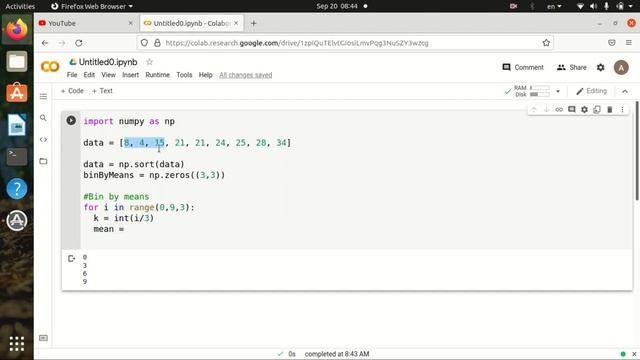Move cell up arrow

(533, 109)
